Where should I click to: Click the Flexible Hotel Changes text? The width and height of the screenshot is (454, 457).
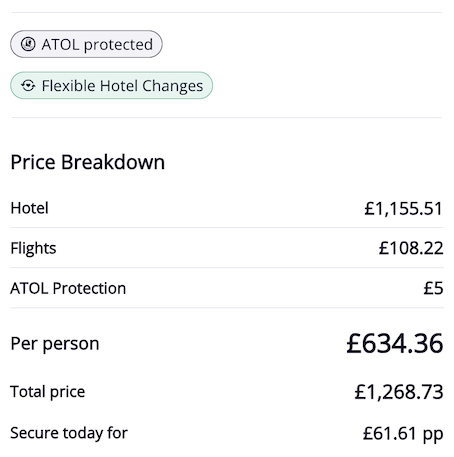[122, 86]
